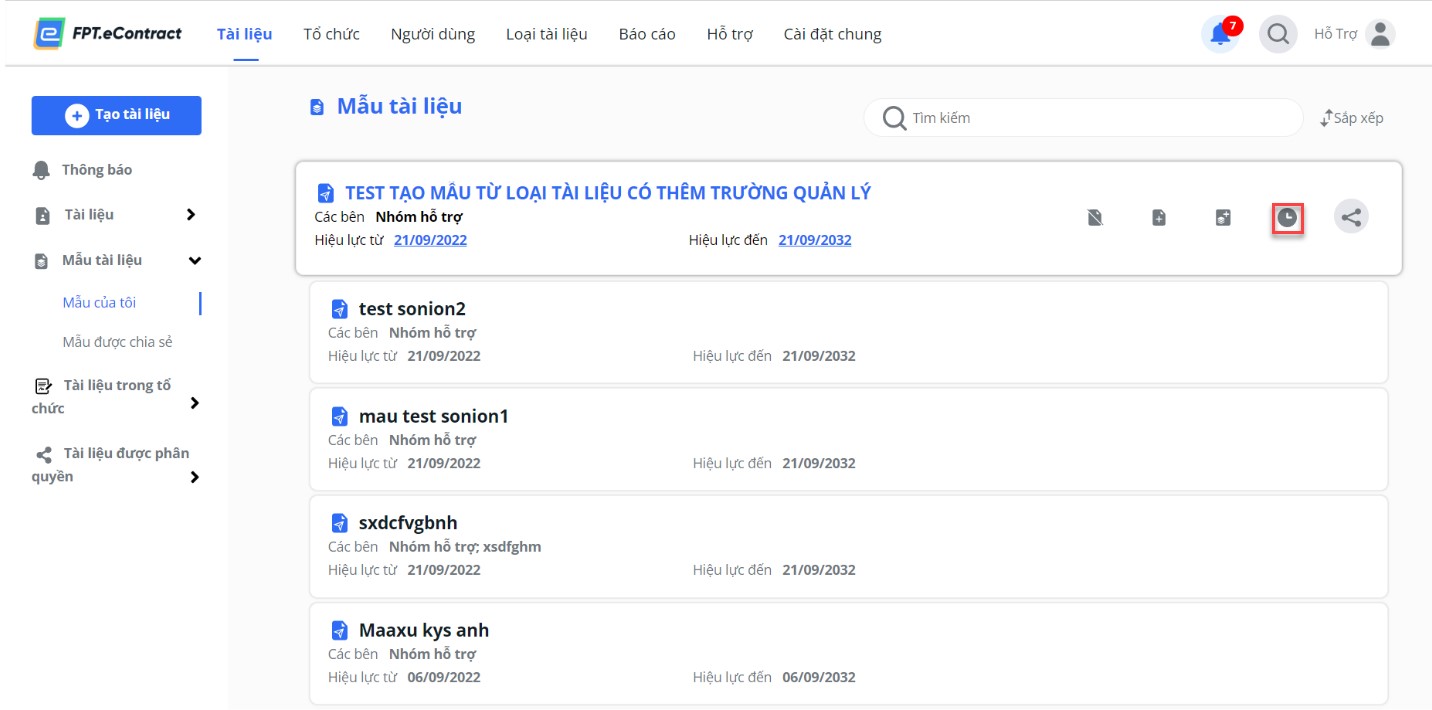Click Hiệu lực đến date 21/09/2032 link in first card
1432x710 pixels.
coord(815,240)
